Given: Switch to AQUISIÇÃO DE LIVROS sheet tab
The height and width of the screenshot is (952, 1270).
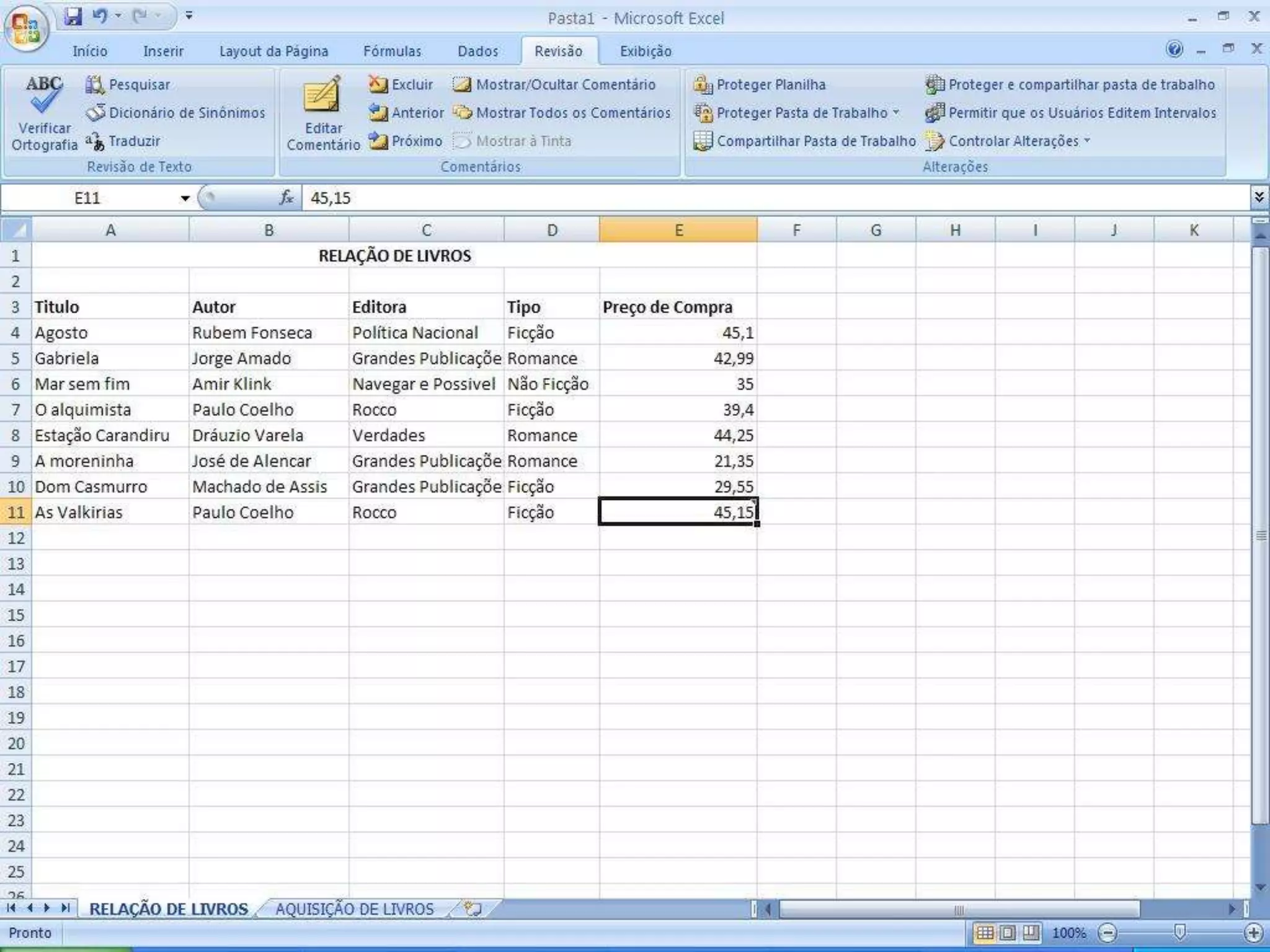Looking at the screenshot, I should click(x=354, y=909).
